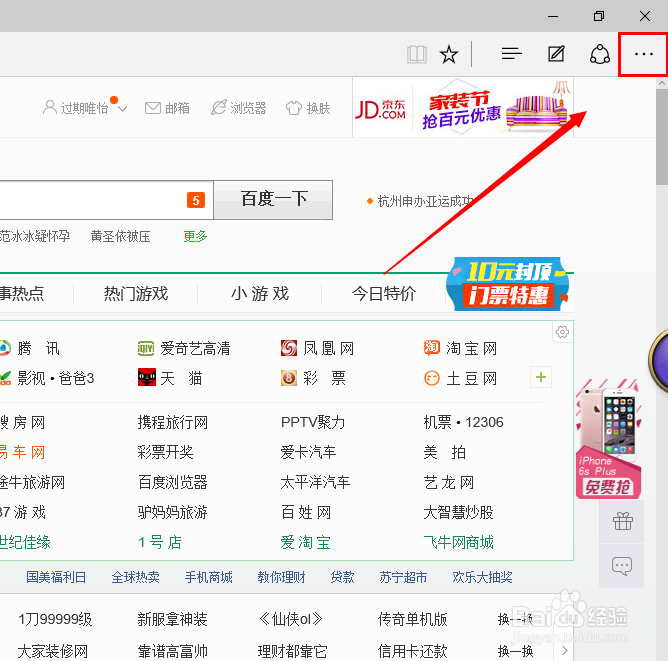
Task: Open 欢乐大抽奖 promo link
Action: tap(482, 578)
